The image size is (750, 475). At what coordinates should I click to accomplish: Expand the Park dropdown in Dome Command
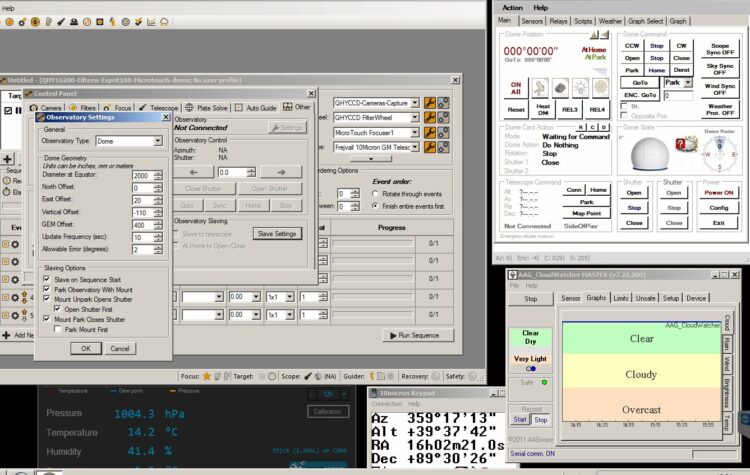click(688, 83)
